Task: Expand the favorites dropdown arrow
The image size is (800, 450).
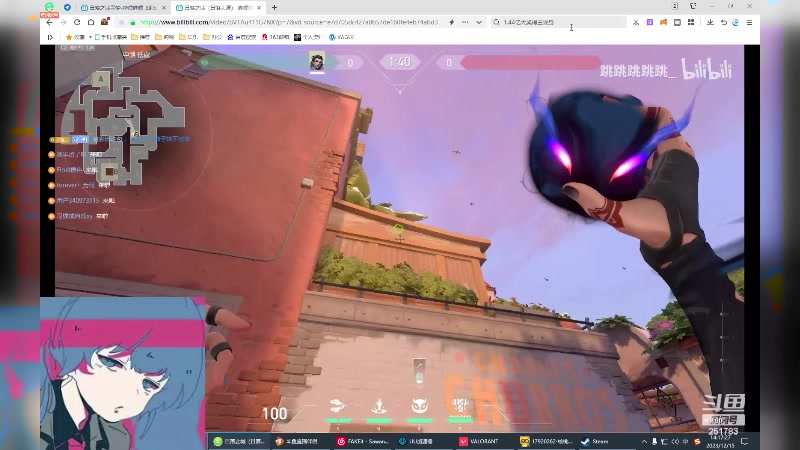Action: [90, 37]
